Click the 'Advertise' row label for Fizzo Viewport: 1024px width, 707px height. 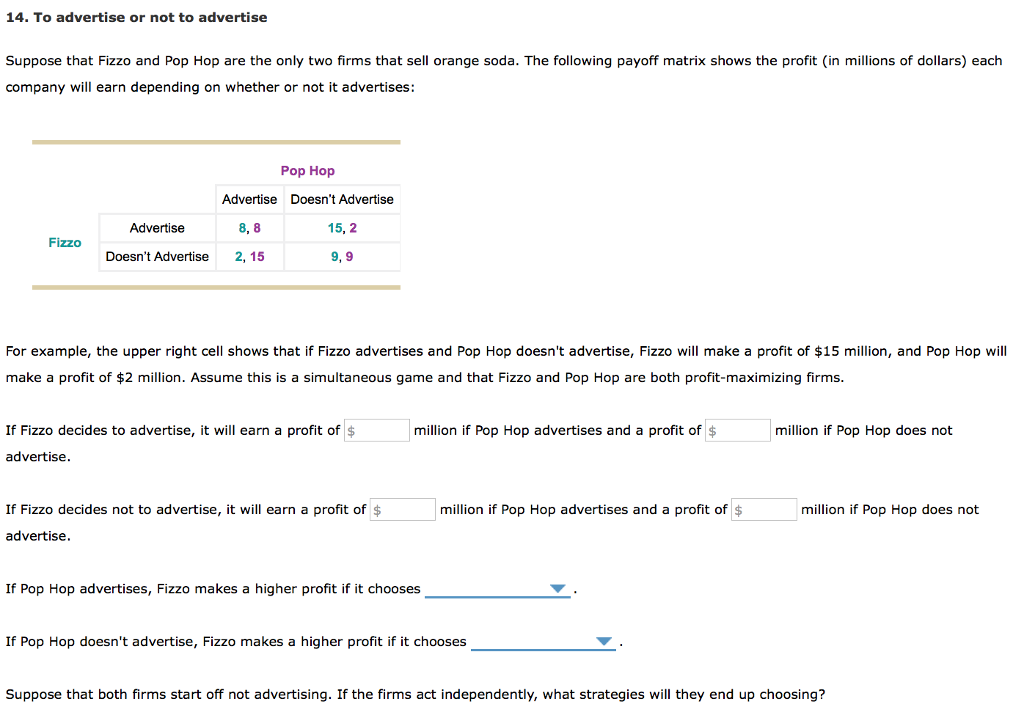[x=157, y=227]
